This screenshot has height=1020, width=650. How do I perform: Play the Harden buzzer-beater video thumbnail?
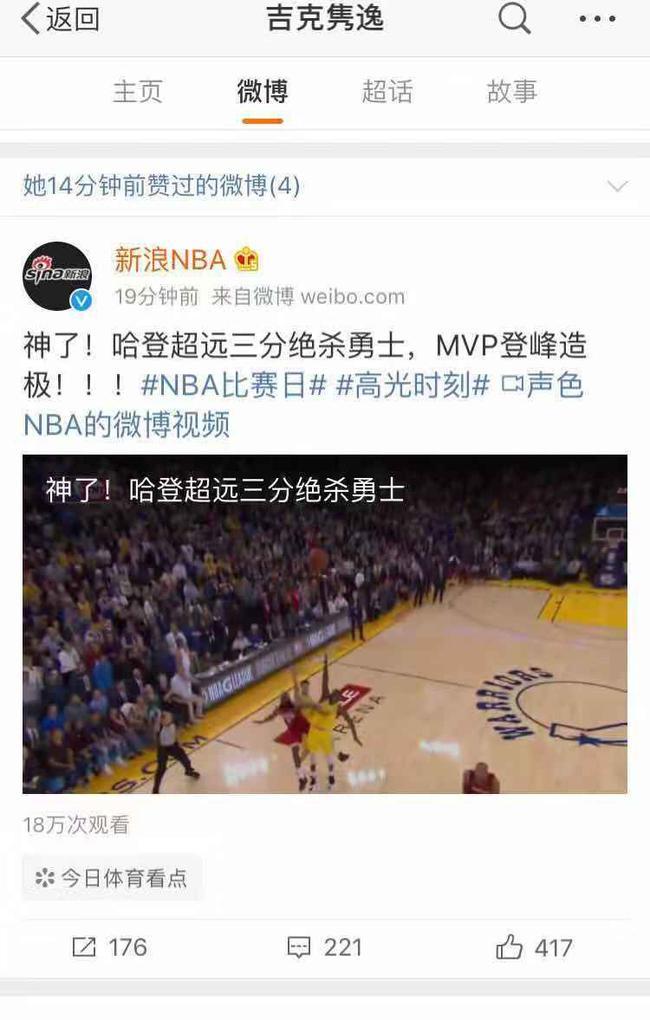coord(325,624)
